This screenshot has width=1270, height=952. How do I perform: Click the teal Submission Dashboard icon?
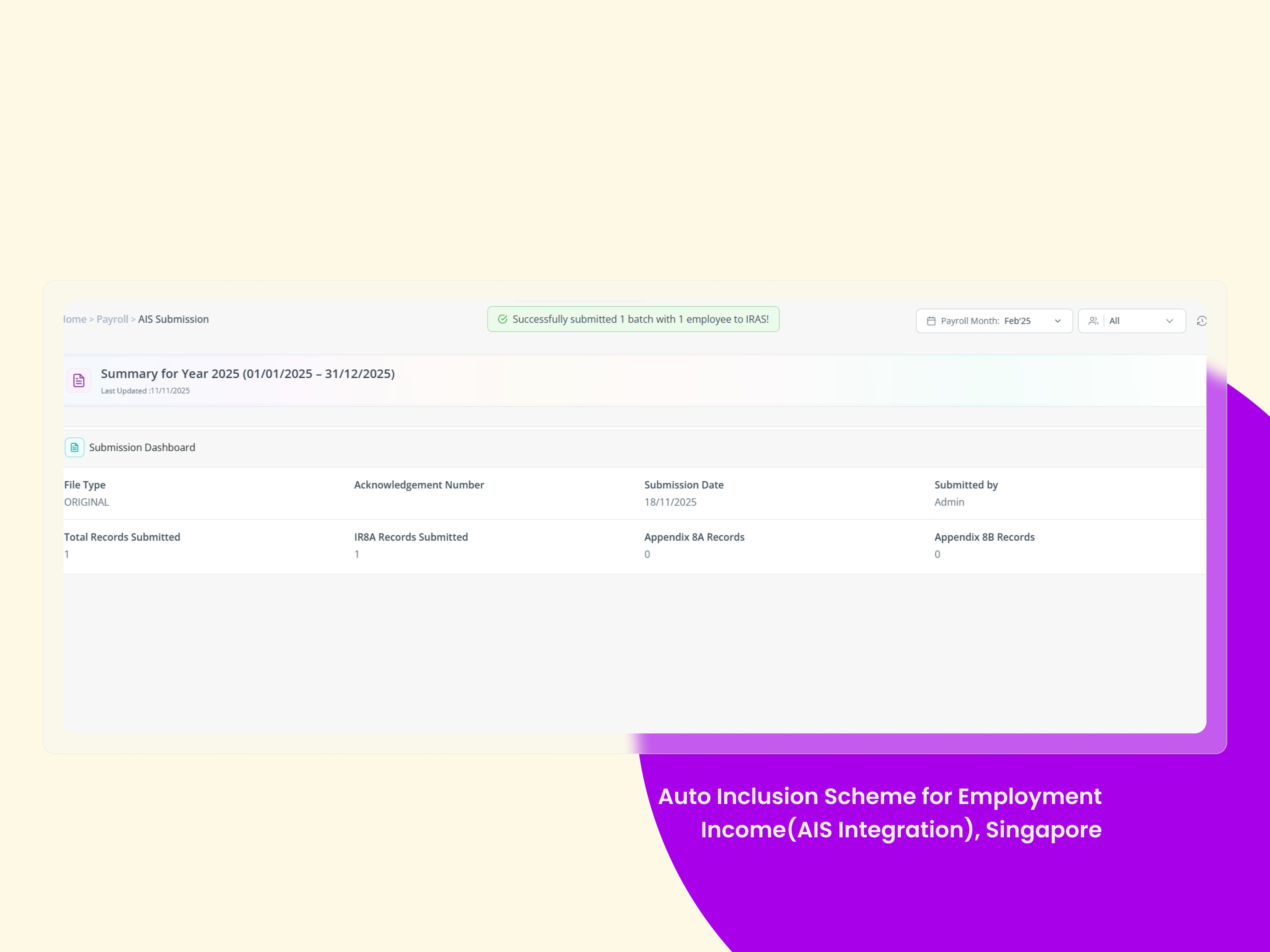(x=75, y=447)
